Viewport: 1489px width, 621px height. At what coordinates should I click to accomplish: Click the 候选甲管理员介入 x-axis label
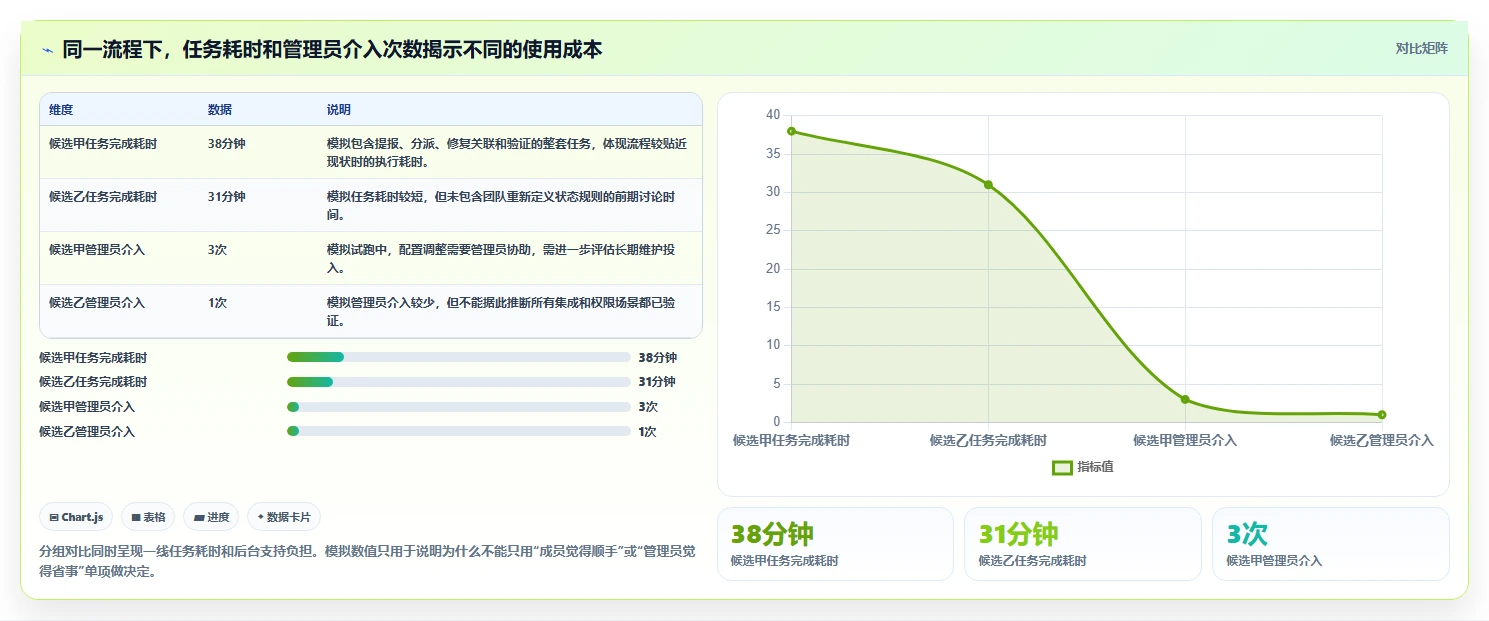click(1185, 440)
